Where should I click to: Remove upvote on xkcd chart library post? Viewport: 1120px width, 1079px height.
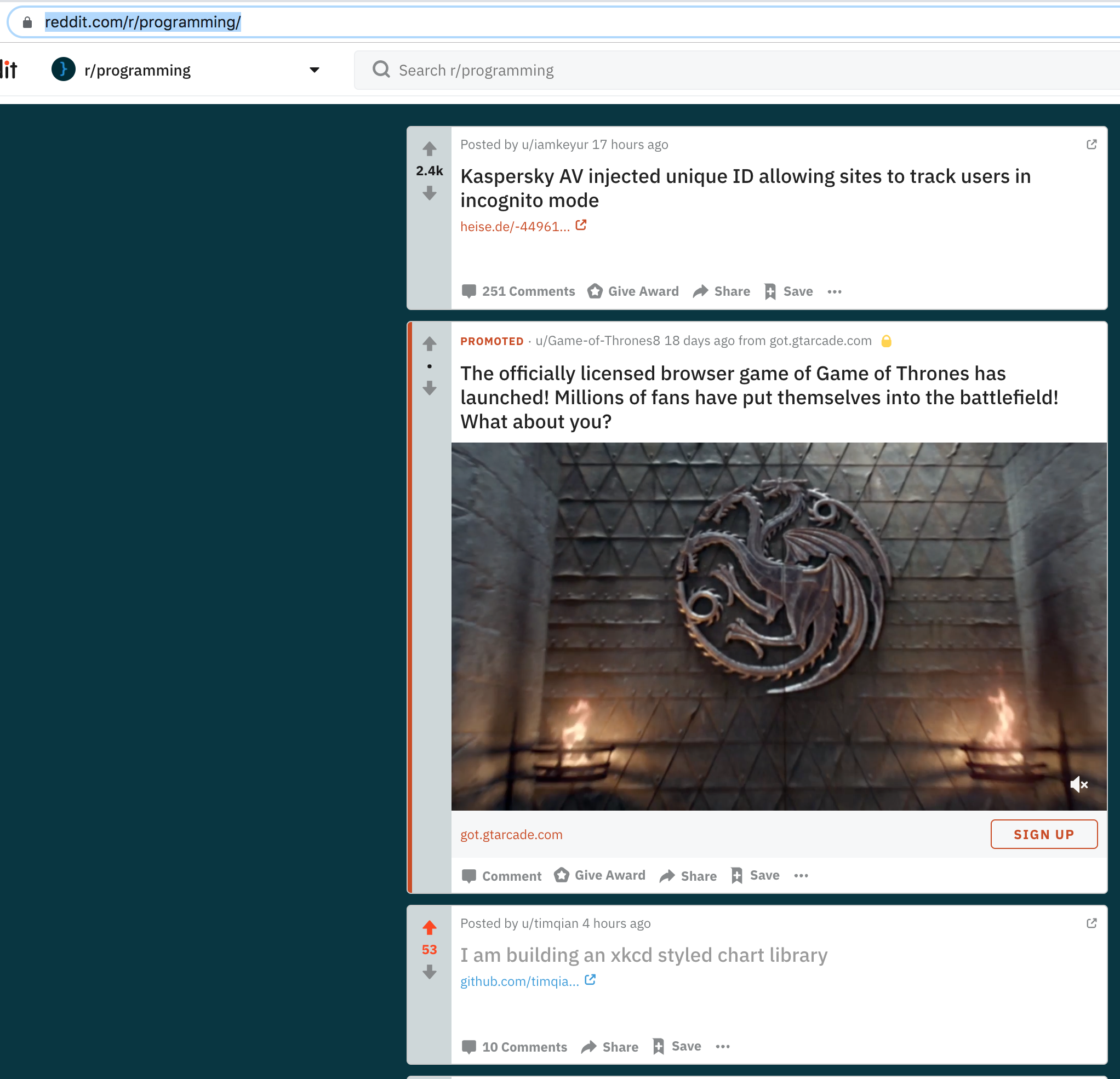pyautogui.click(x=430, y=927)
